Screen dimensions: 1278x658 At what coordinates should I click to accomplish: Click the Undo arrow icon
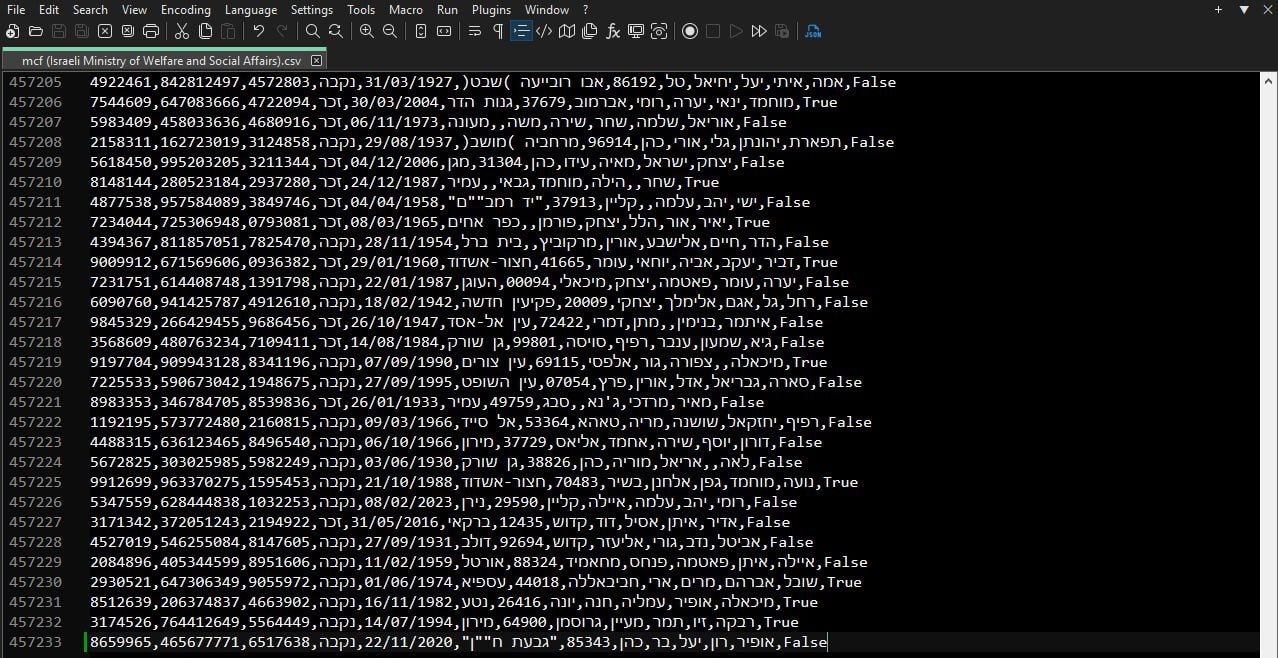click(x=259, y=31)
